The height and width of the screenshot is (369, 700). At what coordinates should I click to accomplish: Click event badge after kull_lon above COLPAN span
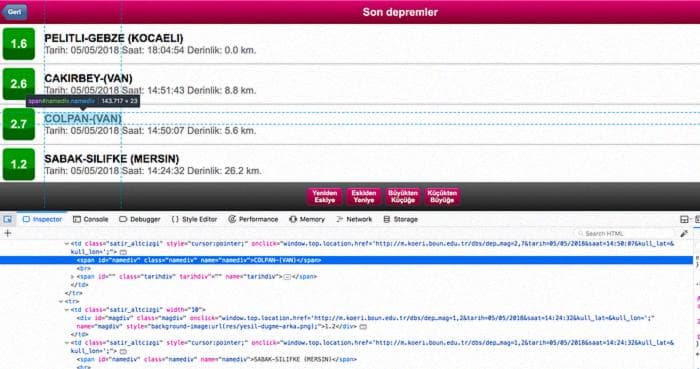point(123,252)
